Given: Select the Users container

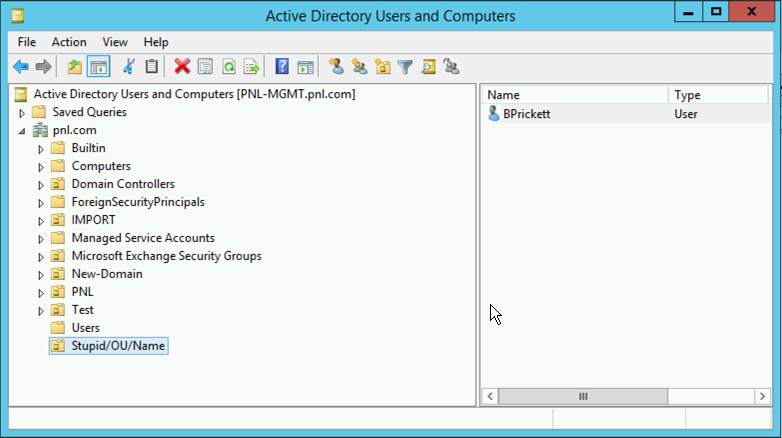Looking at the screenshot, I should [x=85, y=328].
